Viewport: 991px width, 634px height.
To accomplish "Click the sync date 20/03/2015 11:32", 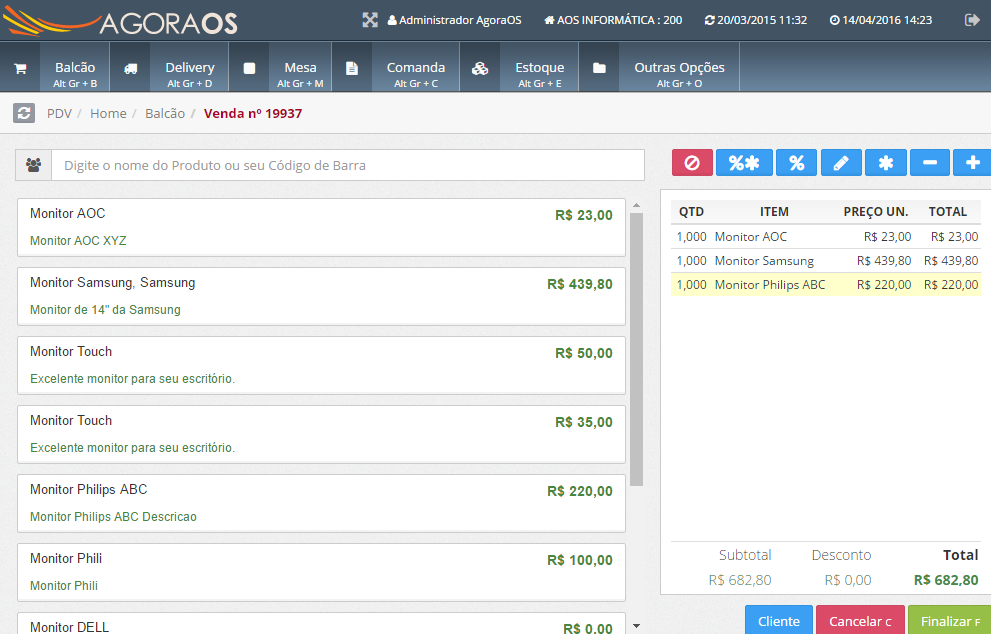I will click(756, 20).
